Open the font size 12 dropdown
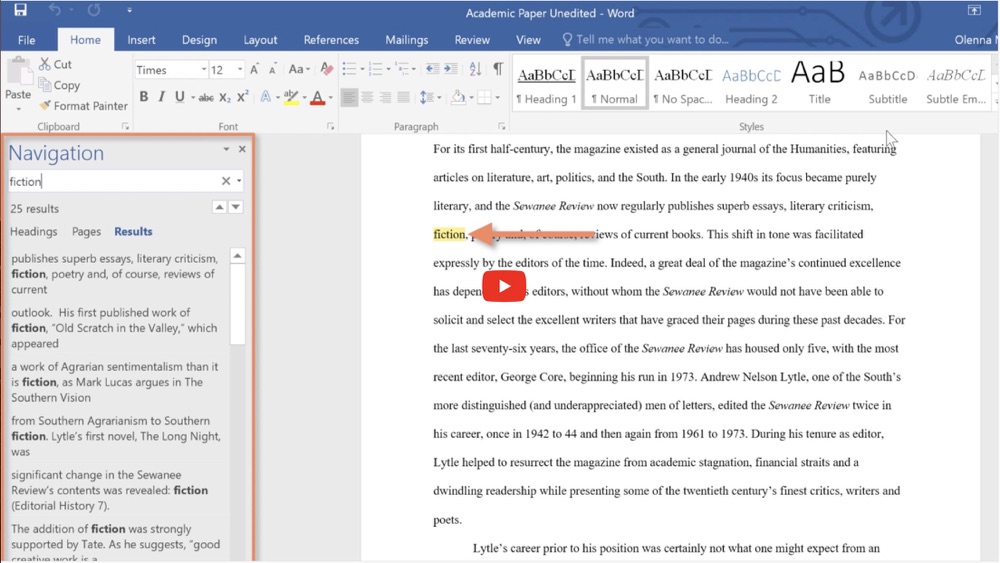Screen dimensions: 1000x563 pyautogui.click(x=240, y=69)
